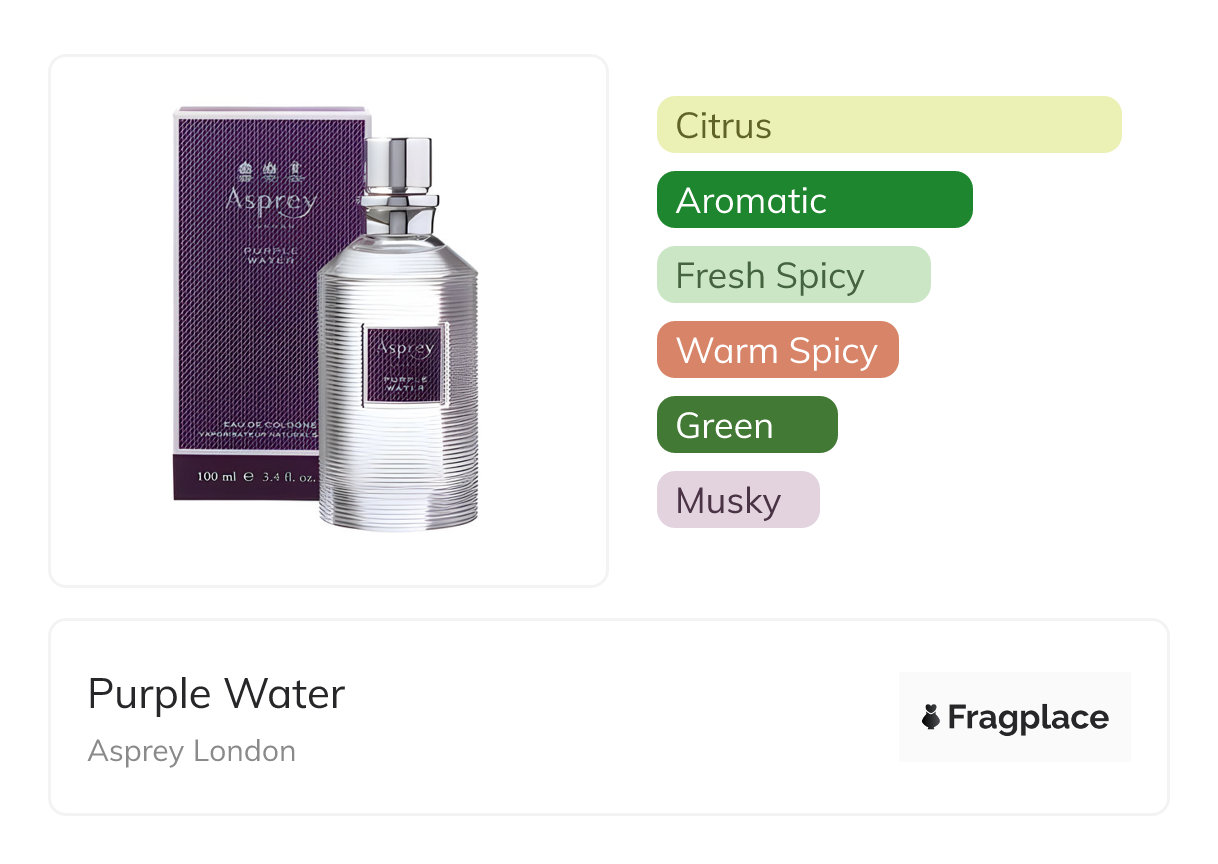This screenshot has width=1218, height=864.
Task: Click the Asprey logo on the purple box
Action: coord(270,201)
